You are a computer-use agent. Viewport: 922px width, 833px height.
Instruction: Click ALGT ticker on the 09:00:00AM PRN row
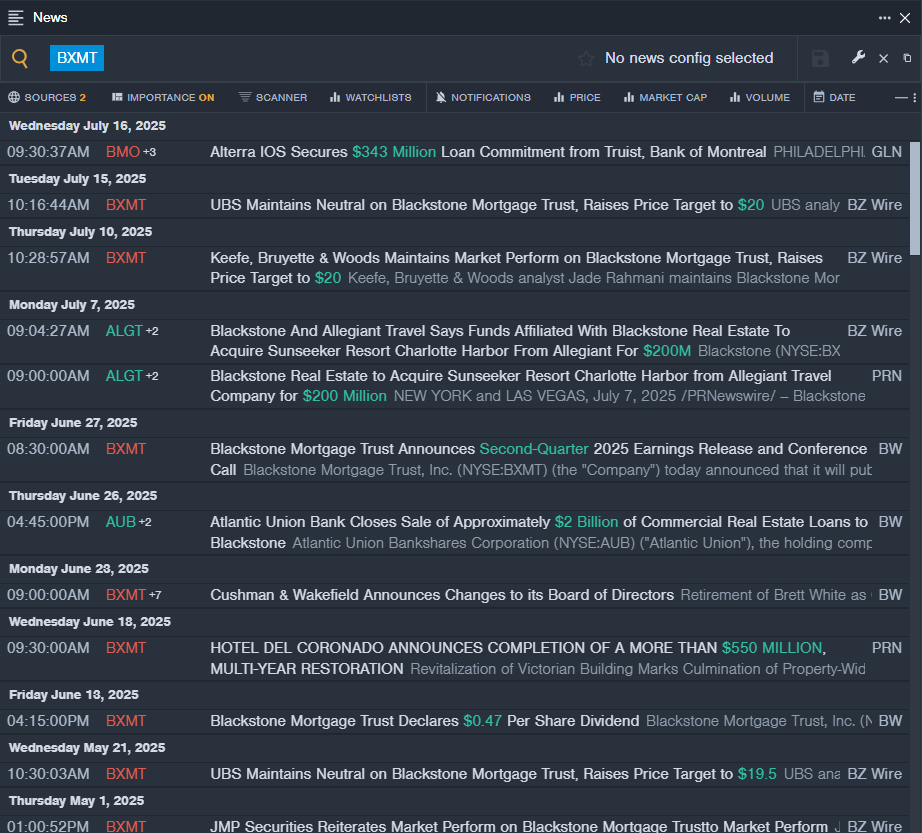click(x=124, y=376)
